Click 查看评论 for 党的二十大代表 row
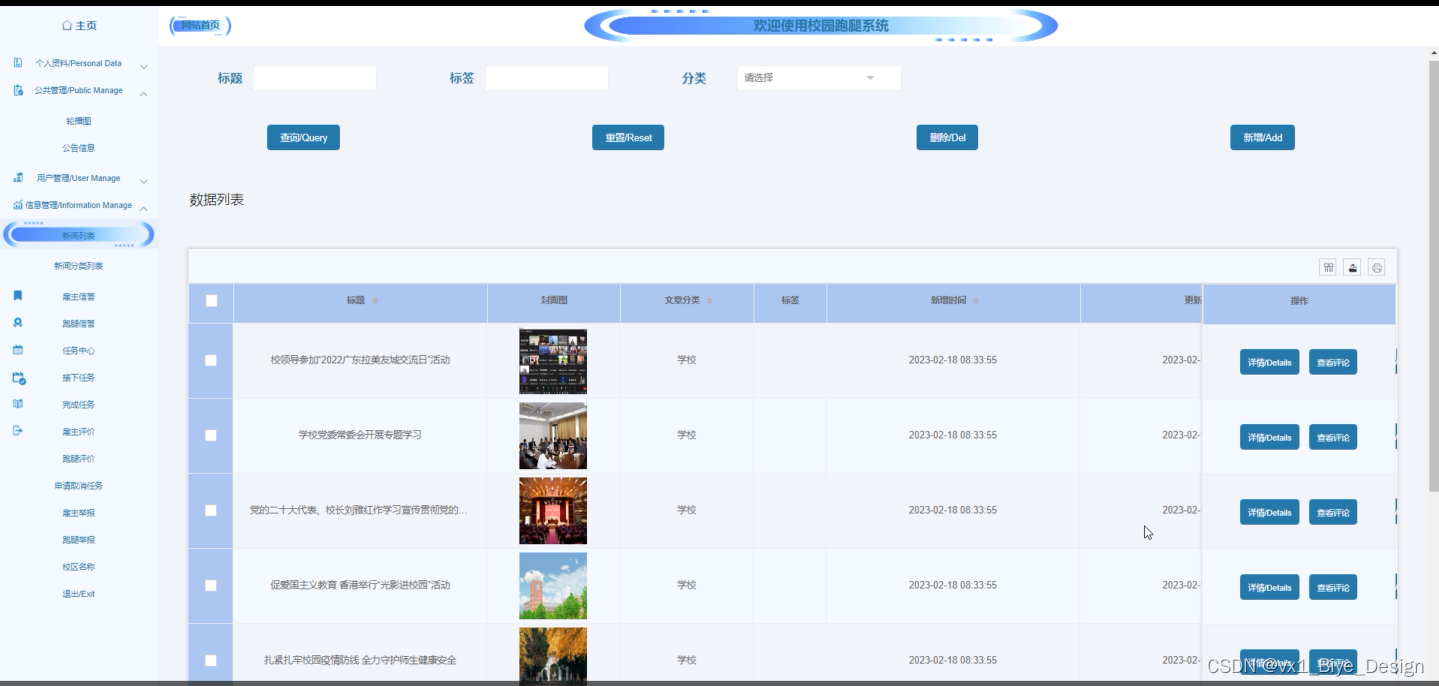 click(1333, 512)
